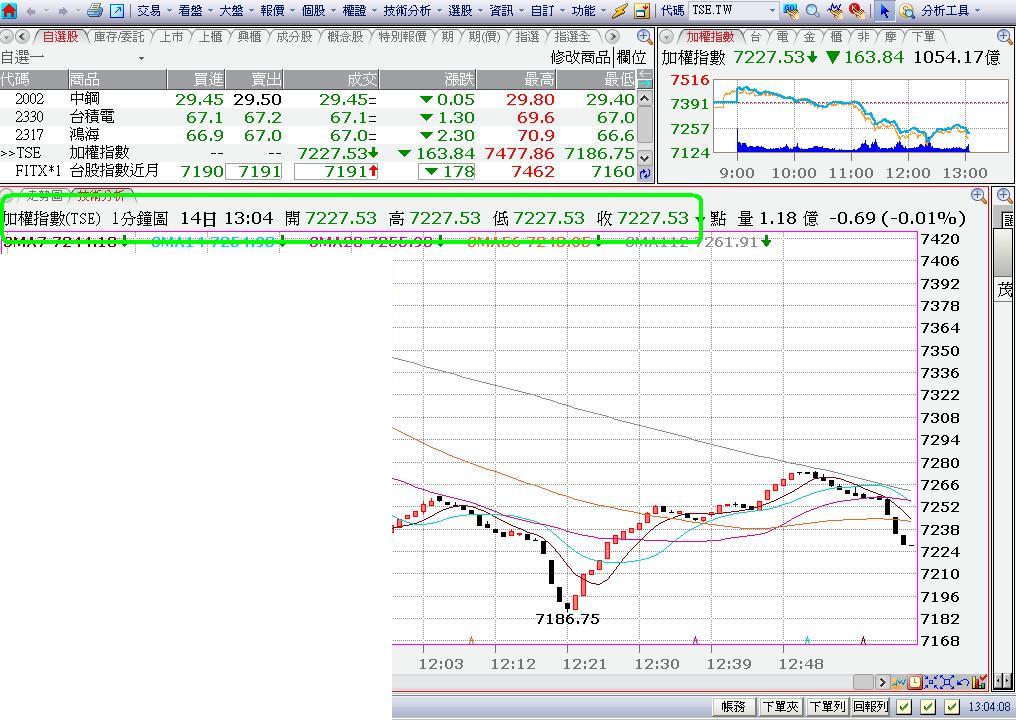The image size is (1016, 720).
Task: Click the watchlist scroll-down arrow
Action: [x=645, y=157]
